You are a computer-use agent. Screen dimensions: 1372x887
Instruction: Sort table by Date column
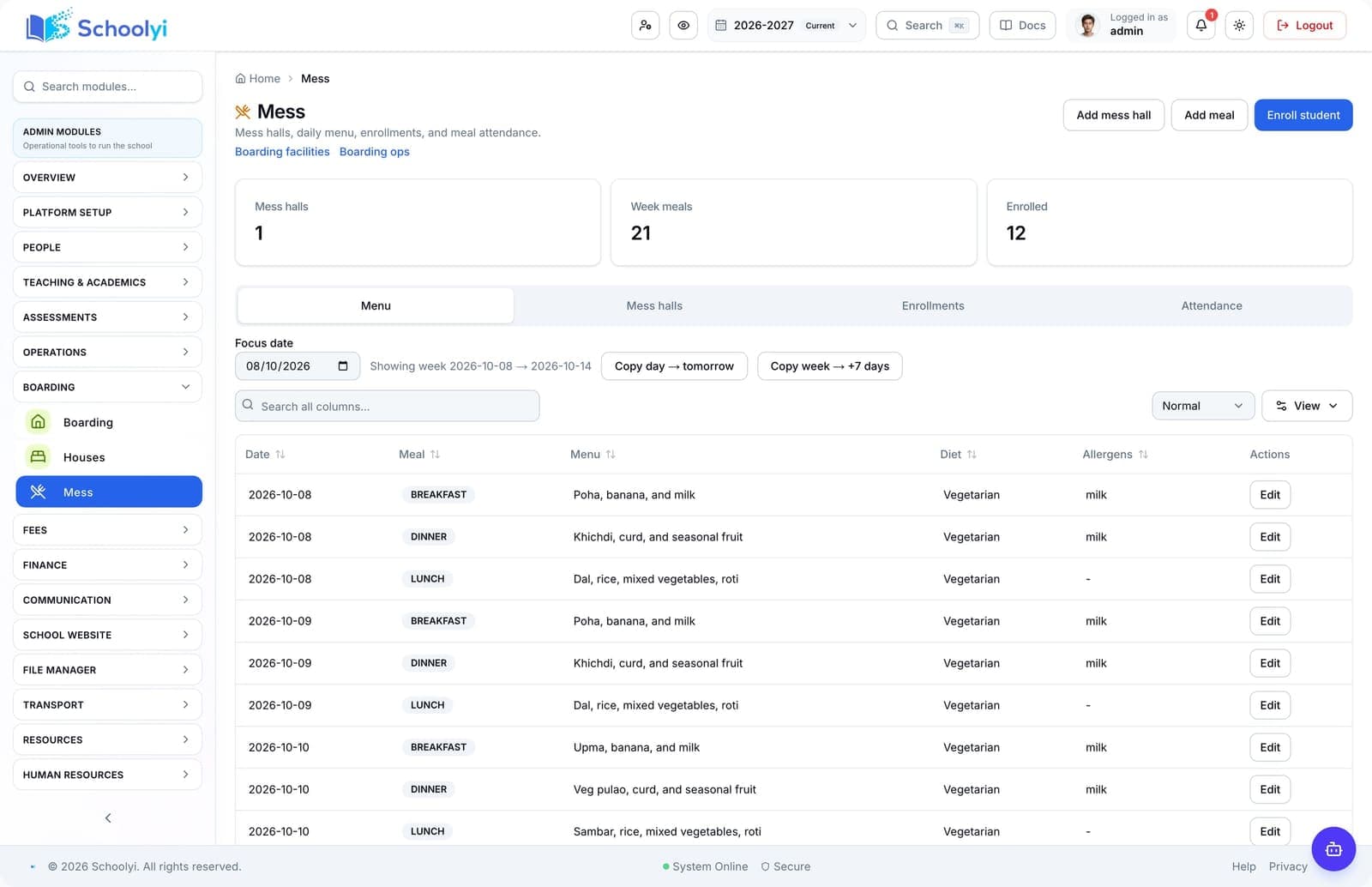coord(265,454)
